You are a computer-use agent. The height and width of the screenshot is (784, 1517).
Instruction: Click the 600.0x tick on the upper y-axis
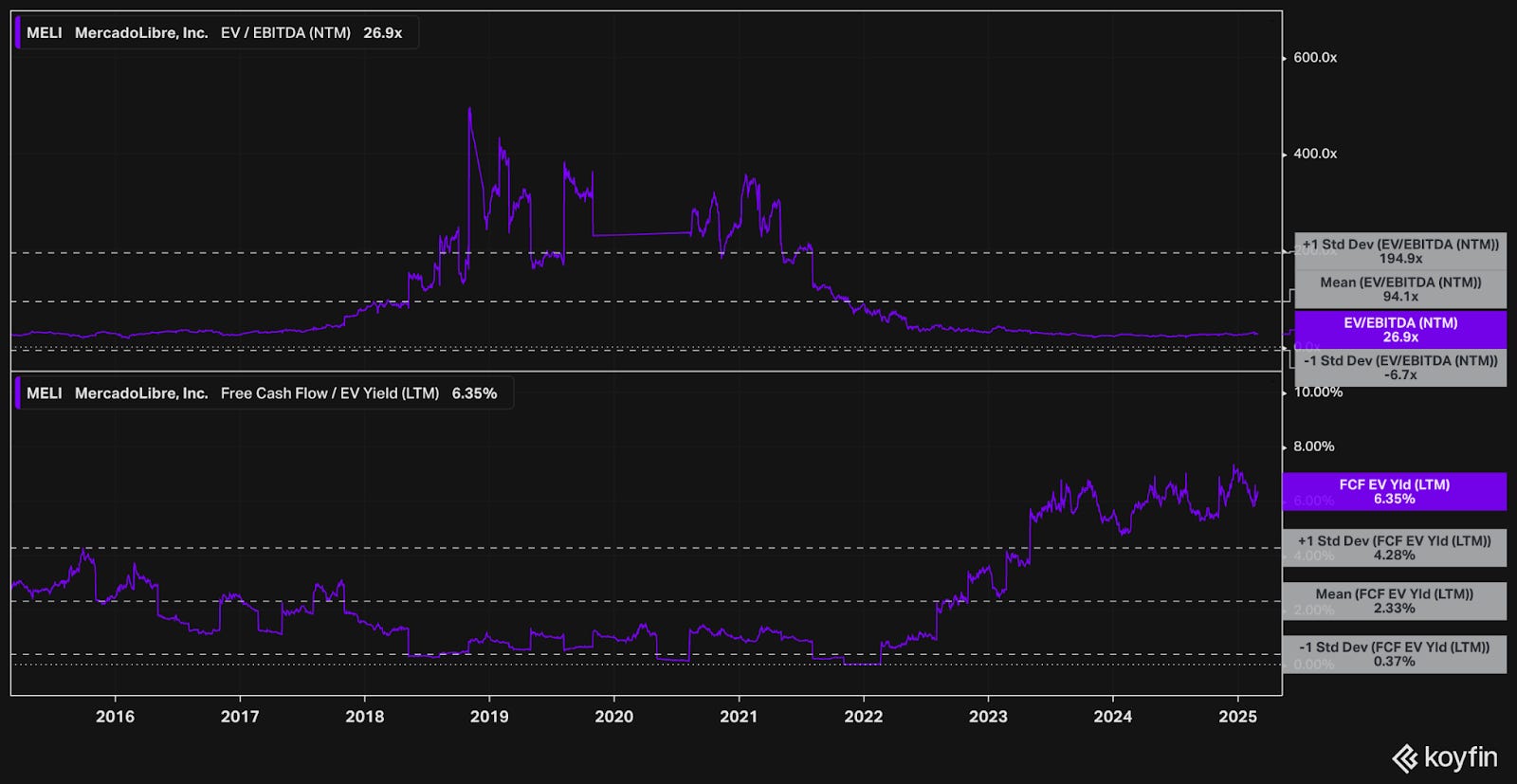coord(1315,58)
